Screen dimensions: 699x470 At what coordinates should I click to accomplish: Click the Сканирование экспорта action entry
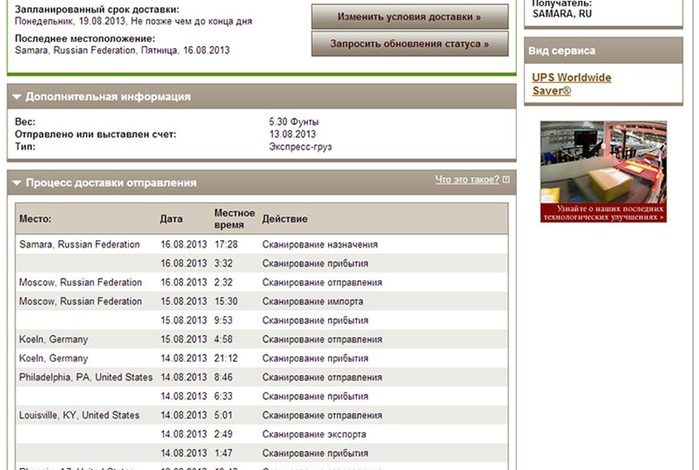click(314, 434)
